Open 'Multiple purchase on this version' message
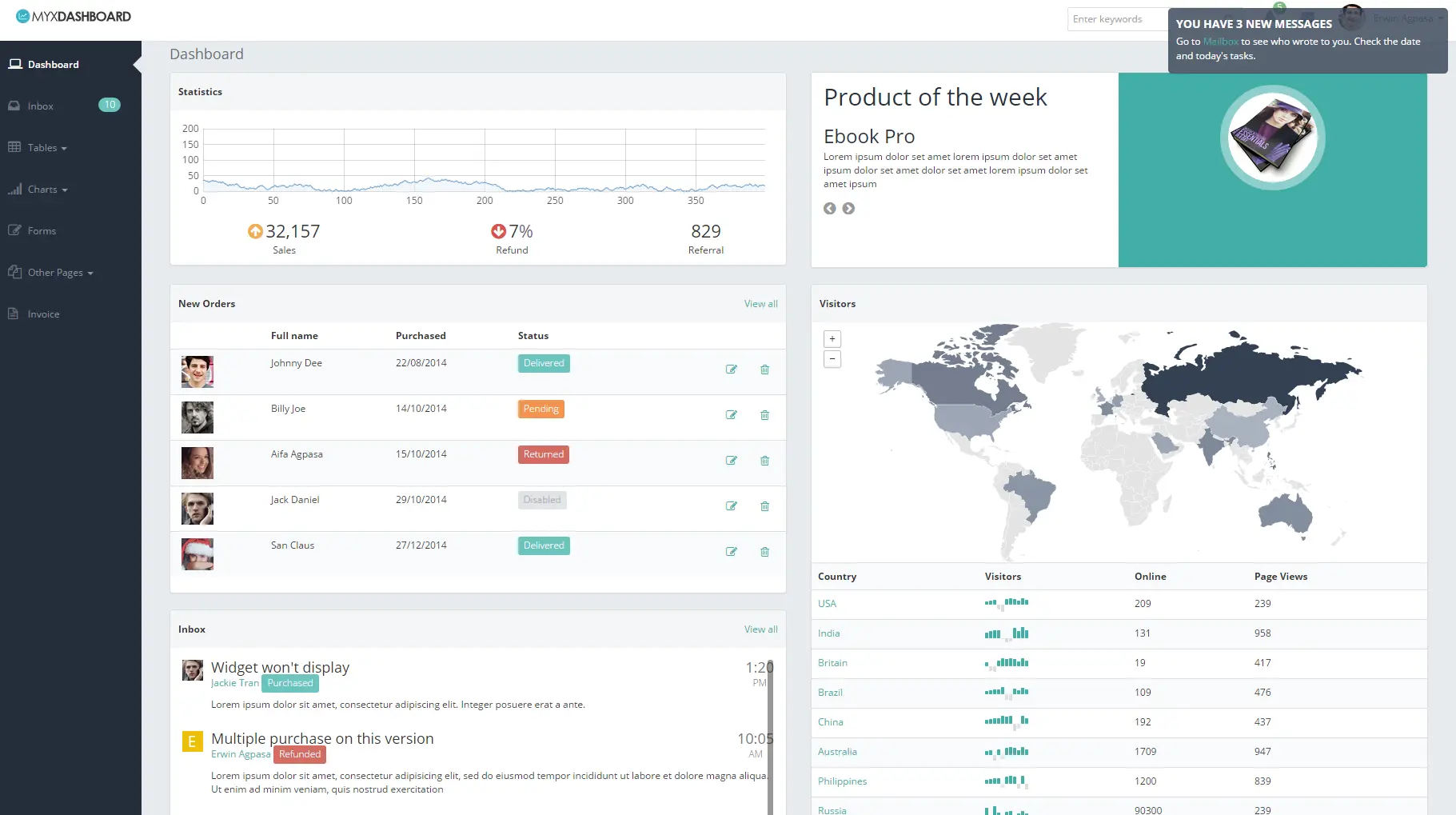Screen dimensions: 1456x815 click(322, 738)
